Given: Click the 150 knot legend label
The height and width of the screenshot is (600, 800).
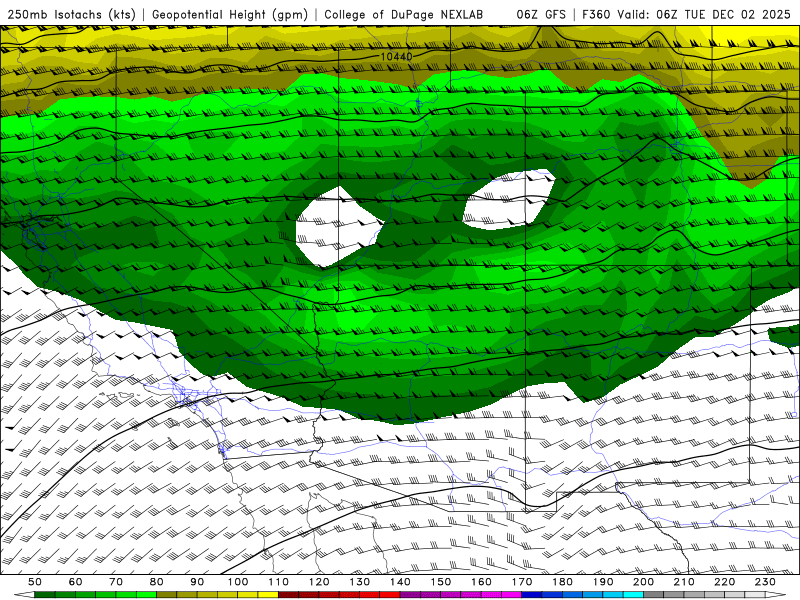Looking at the screenshot, I should click(x=441, y=582).
